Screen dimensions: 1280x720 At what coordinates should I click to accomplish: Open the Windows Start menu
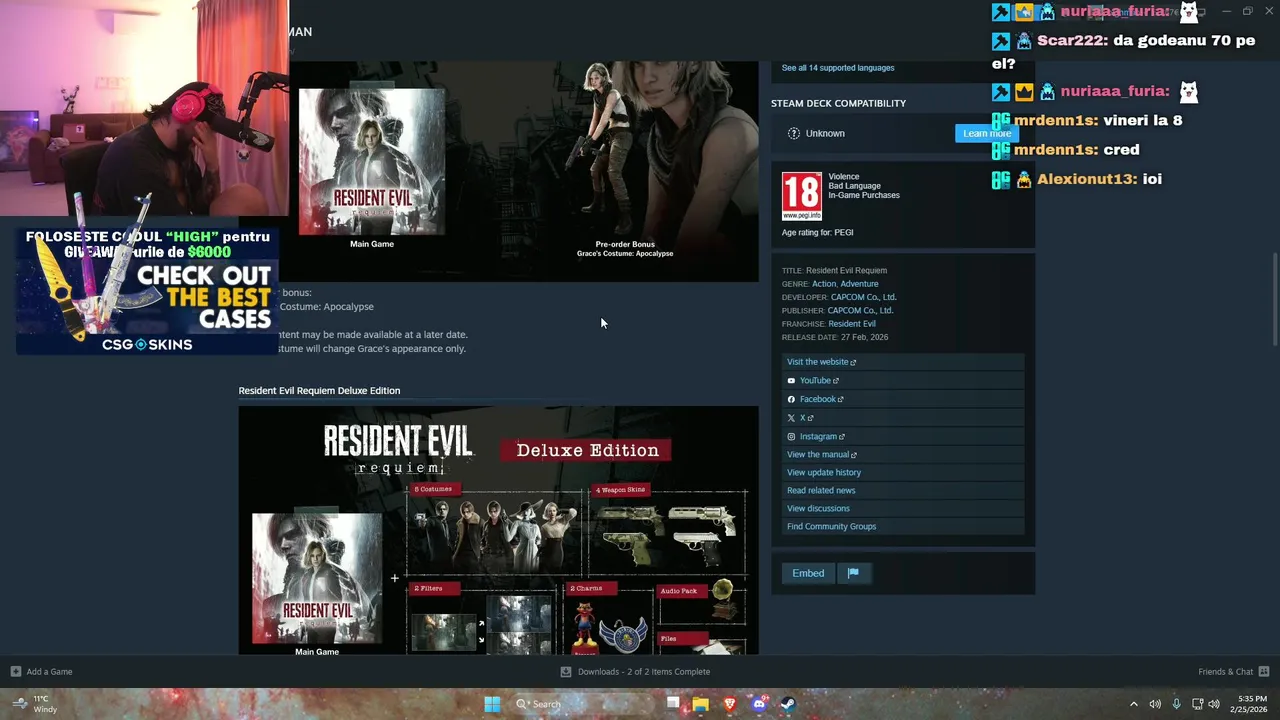point(492,704)
